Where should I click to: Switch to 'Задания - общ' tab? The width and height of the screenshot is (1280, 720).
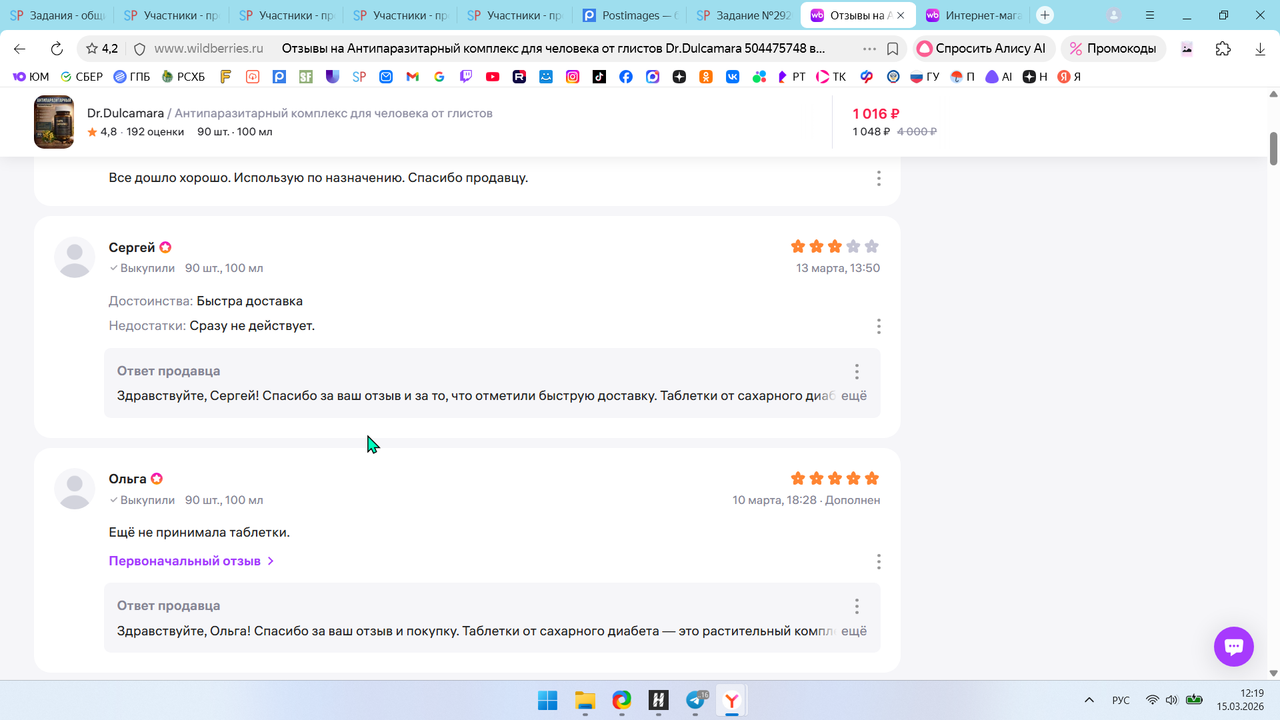click(57, 16)
